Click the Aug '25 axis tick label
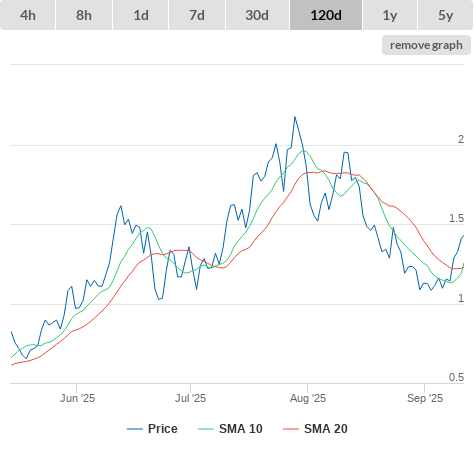The width and height of the screenshot is (474, 455). pos(308,398)
